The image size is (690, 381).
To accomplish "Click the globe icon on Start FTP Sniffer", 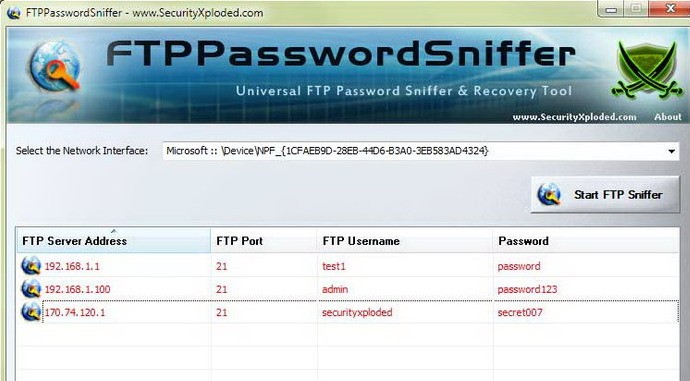I will coord(550,194).
